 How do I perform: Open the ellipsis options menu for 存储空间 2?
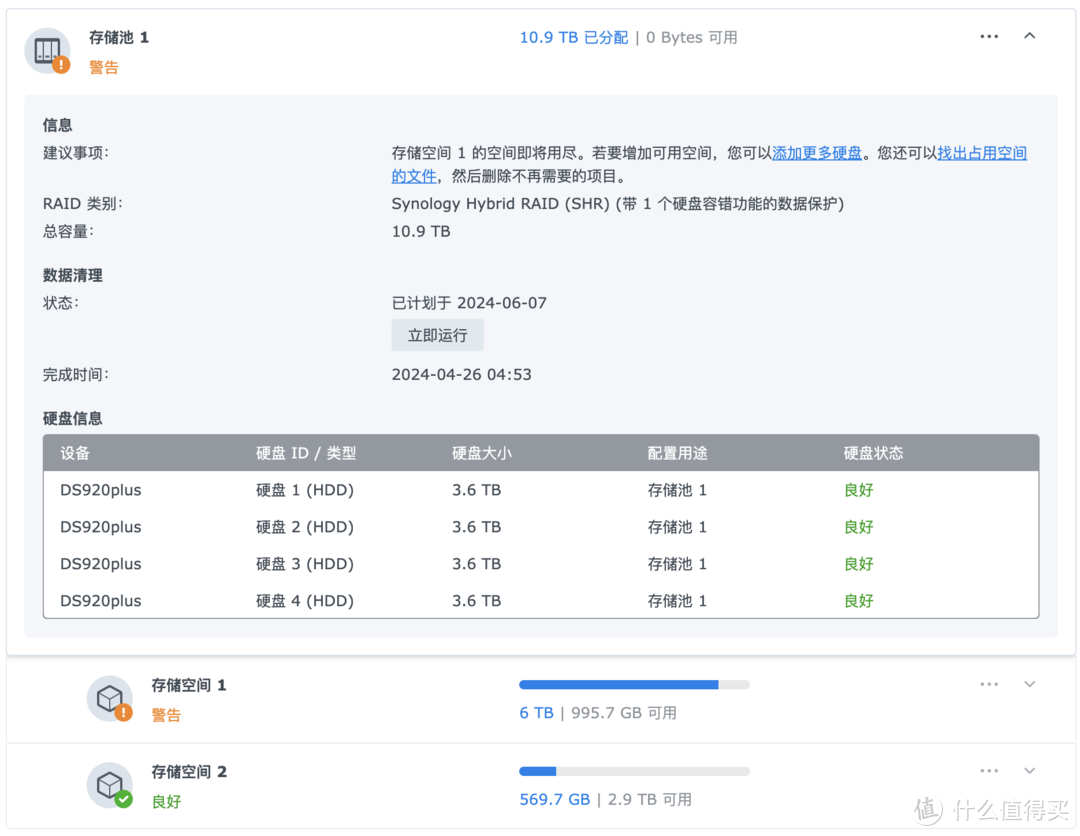pyautogui.click(x=989, y=770)
